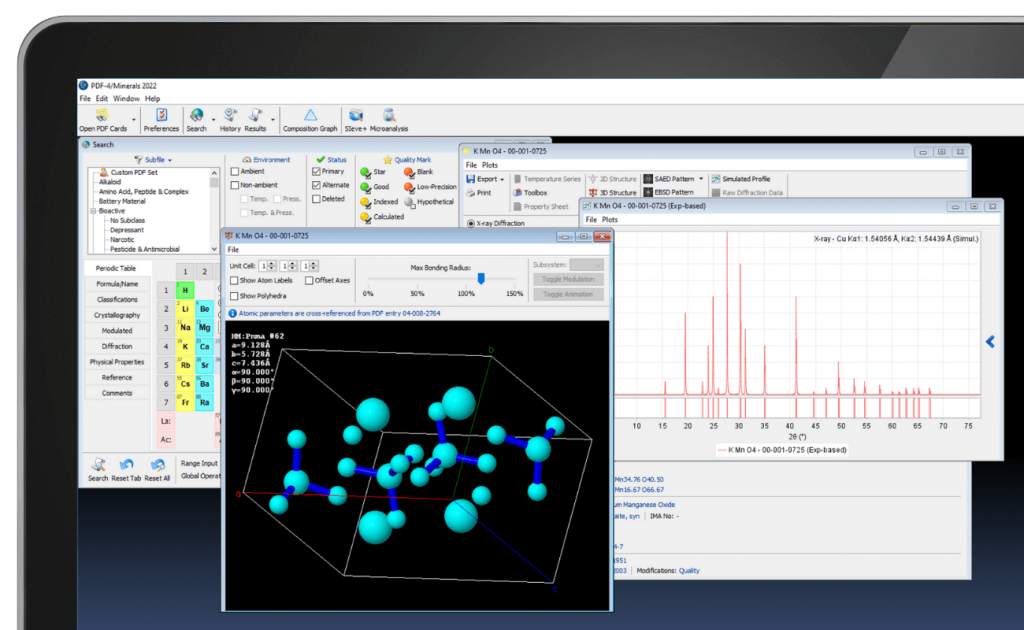
Task: Launch the SIeve+ tool
Action: [x=355, y=120]
